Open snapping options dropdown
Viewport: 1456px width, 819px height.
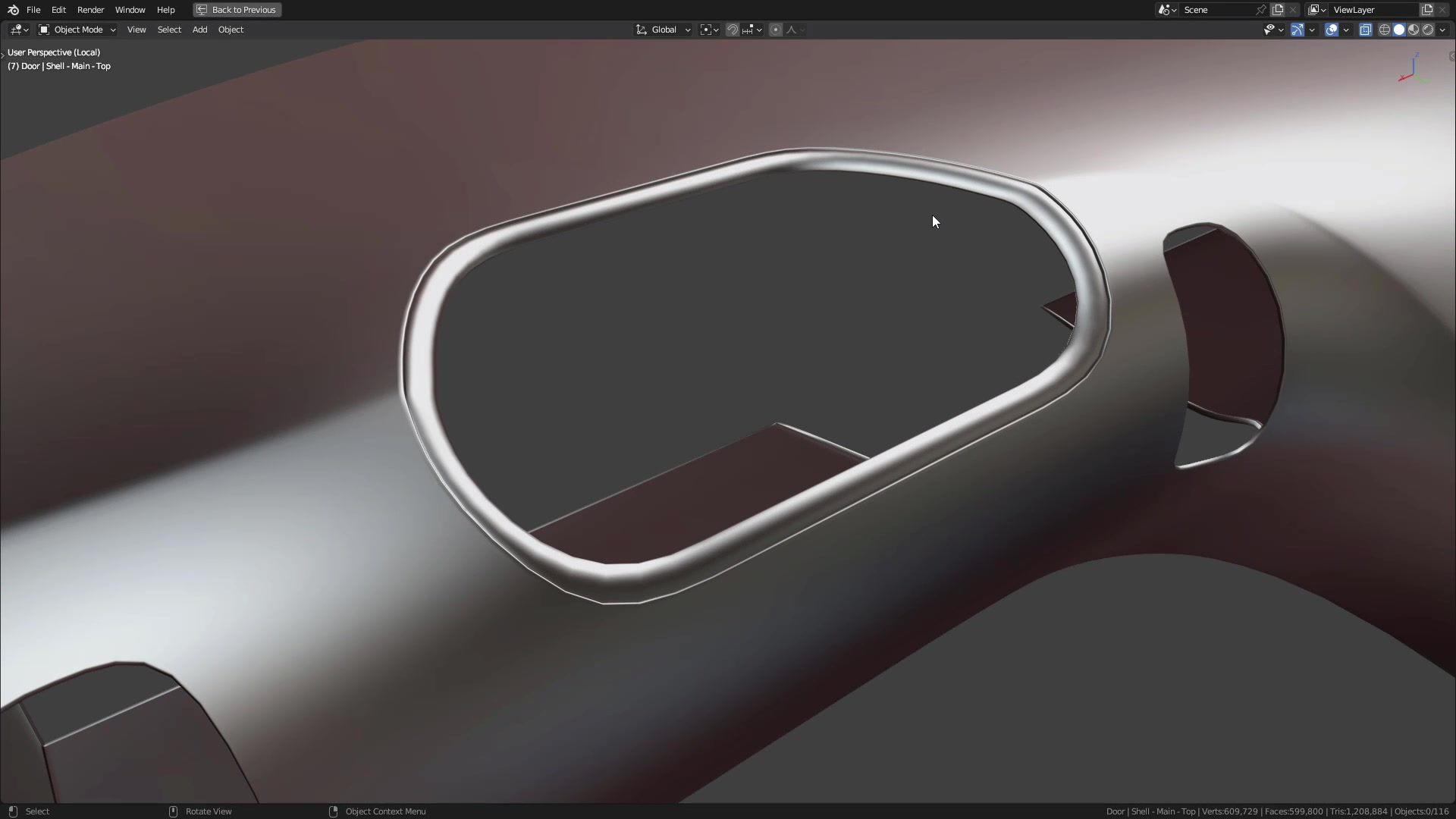point(752,30)
